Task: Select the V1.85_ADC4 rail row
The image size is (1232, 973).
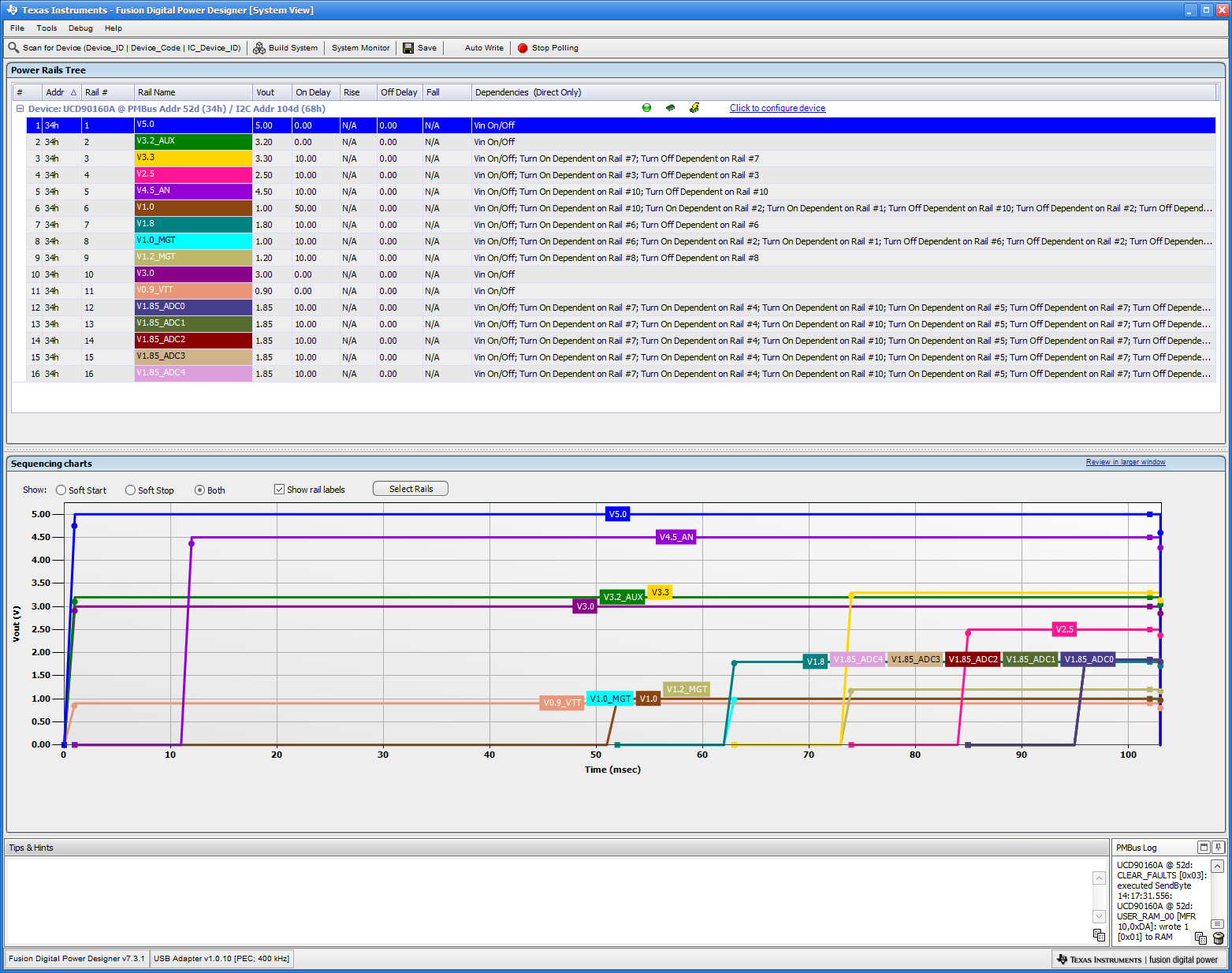Action: tap(621, 374)
